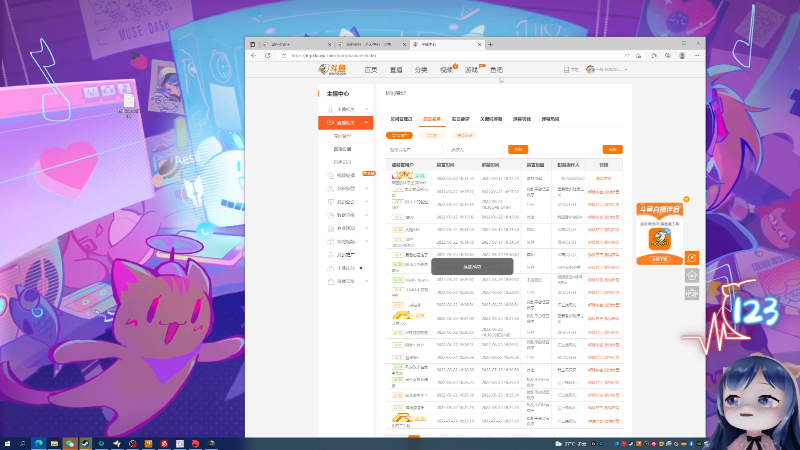The height and width of the screenshot is (450, 800).
Task: Open 直播 in site navigation
Action: click(396, 70)
